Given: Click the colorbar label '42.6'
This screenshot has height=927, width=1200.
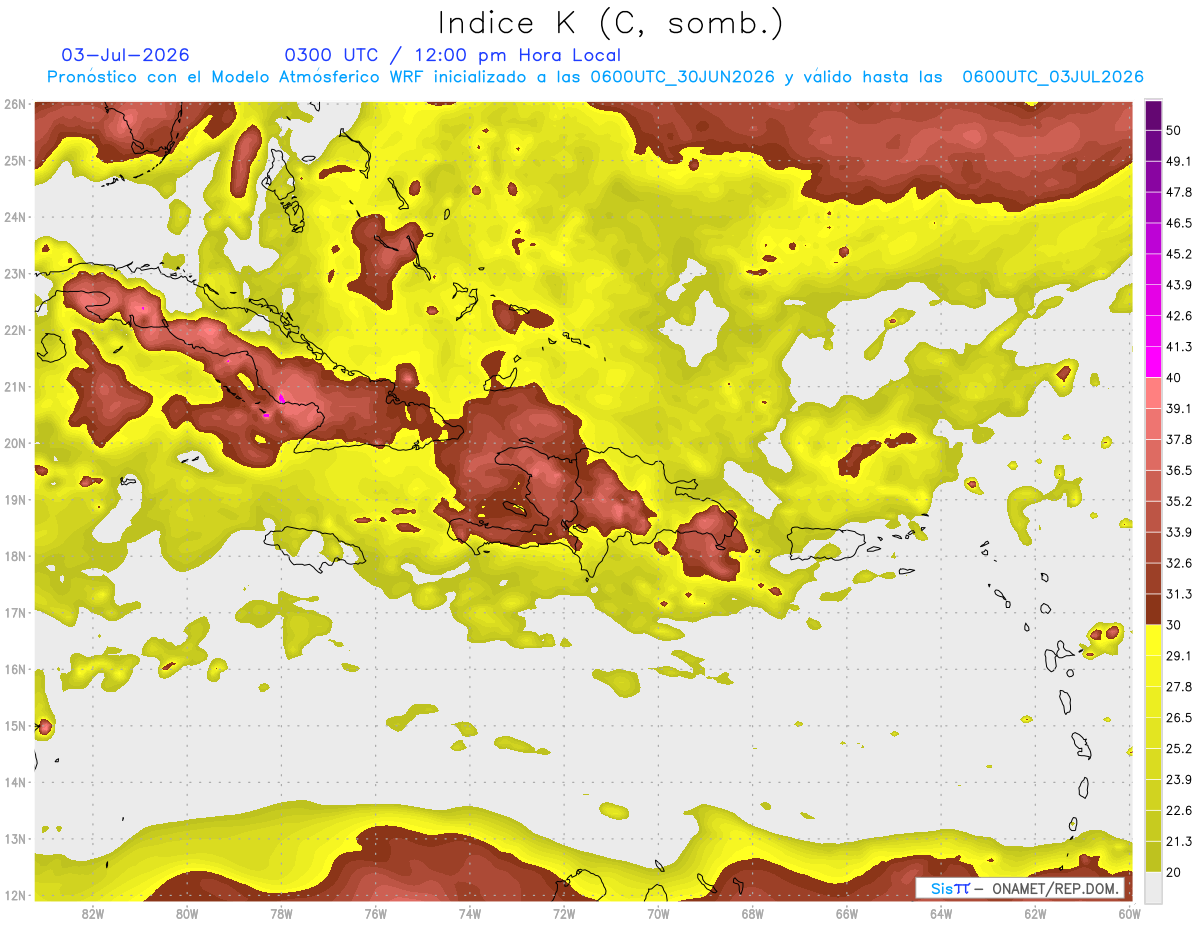Looking at the screenshot, I should click(x=1180, y=316).
